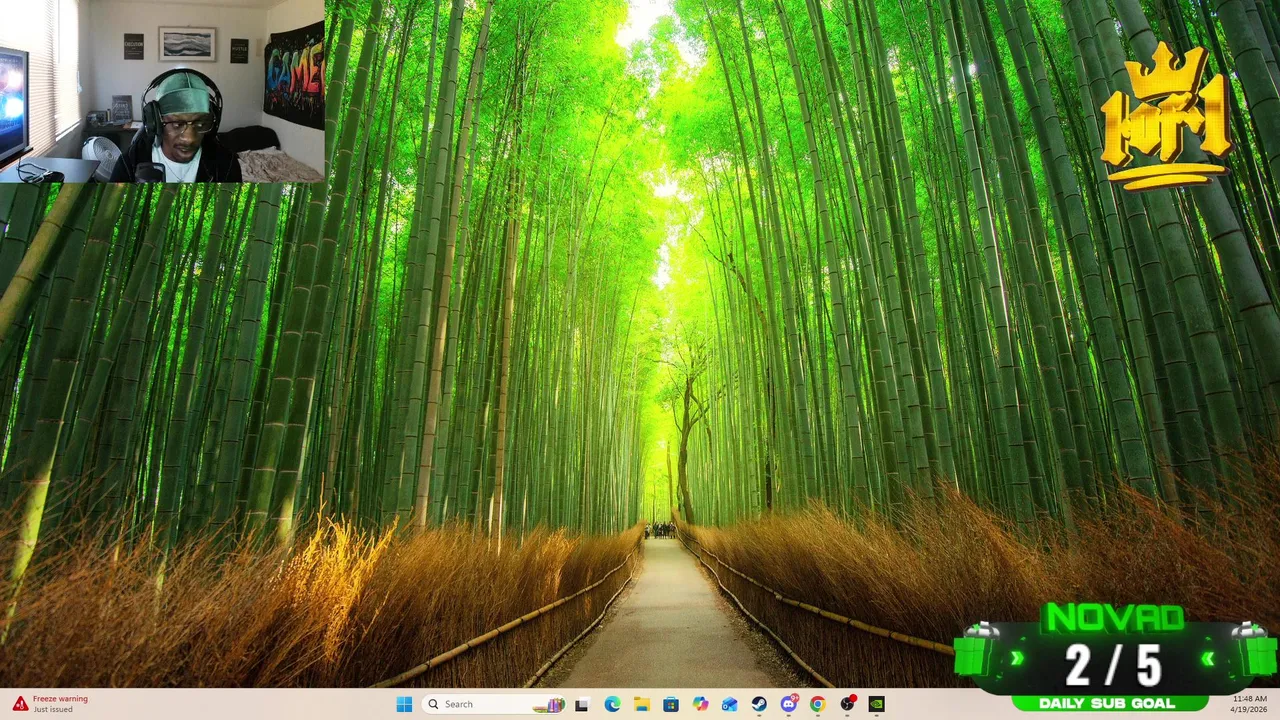1280x720 pixels.
Task: Switch to Steam from the taskbar
Action: 759,704
